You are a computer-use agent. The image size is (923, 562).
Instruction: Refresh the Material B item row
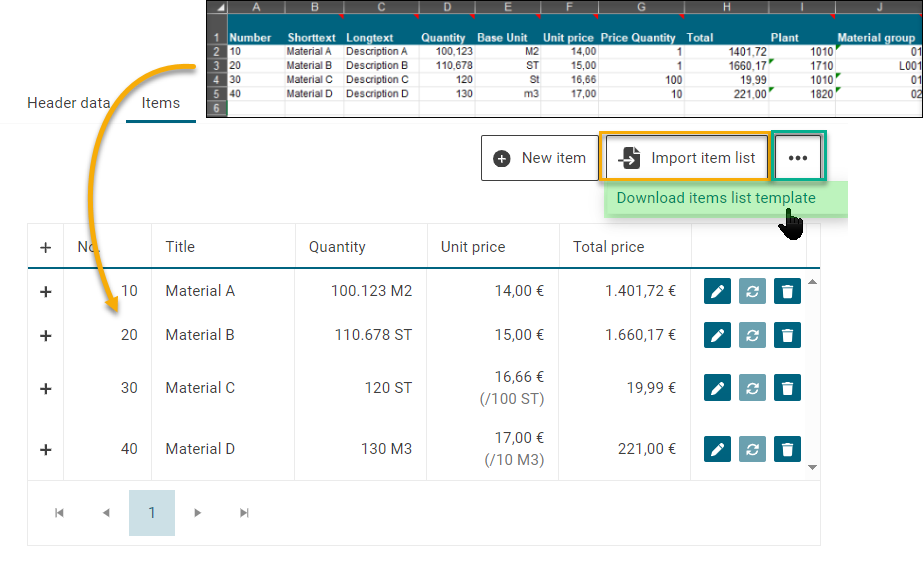point(752,335)
